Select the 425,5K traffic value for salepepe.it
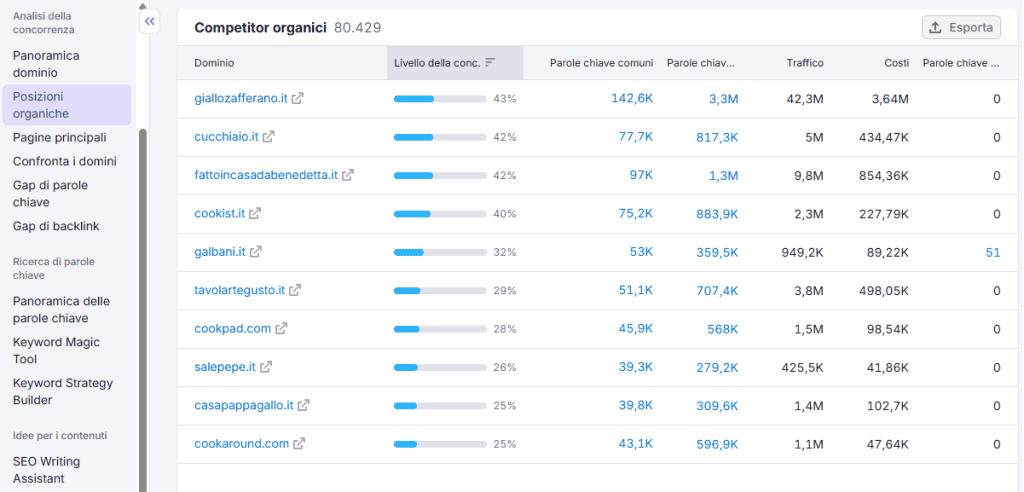 tap(803, 367)
